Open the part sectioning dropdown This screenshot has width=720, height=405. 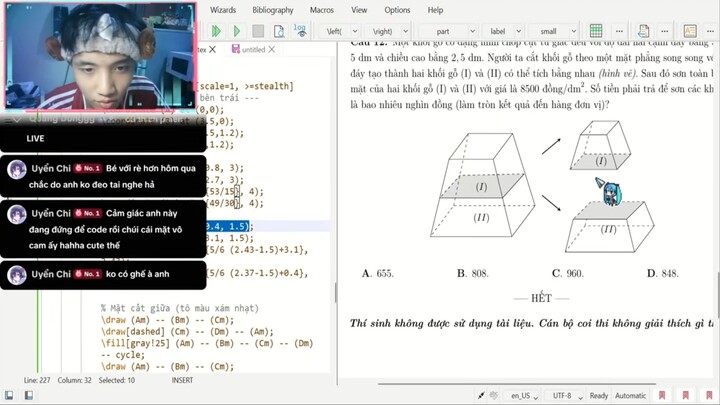[x=472, y=31]
